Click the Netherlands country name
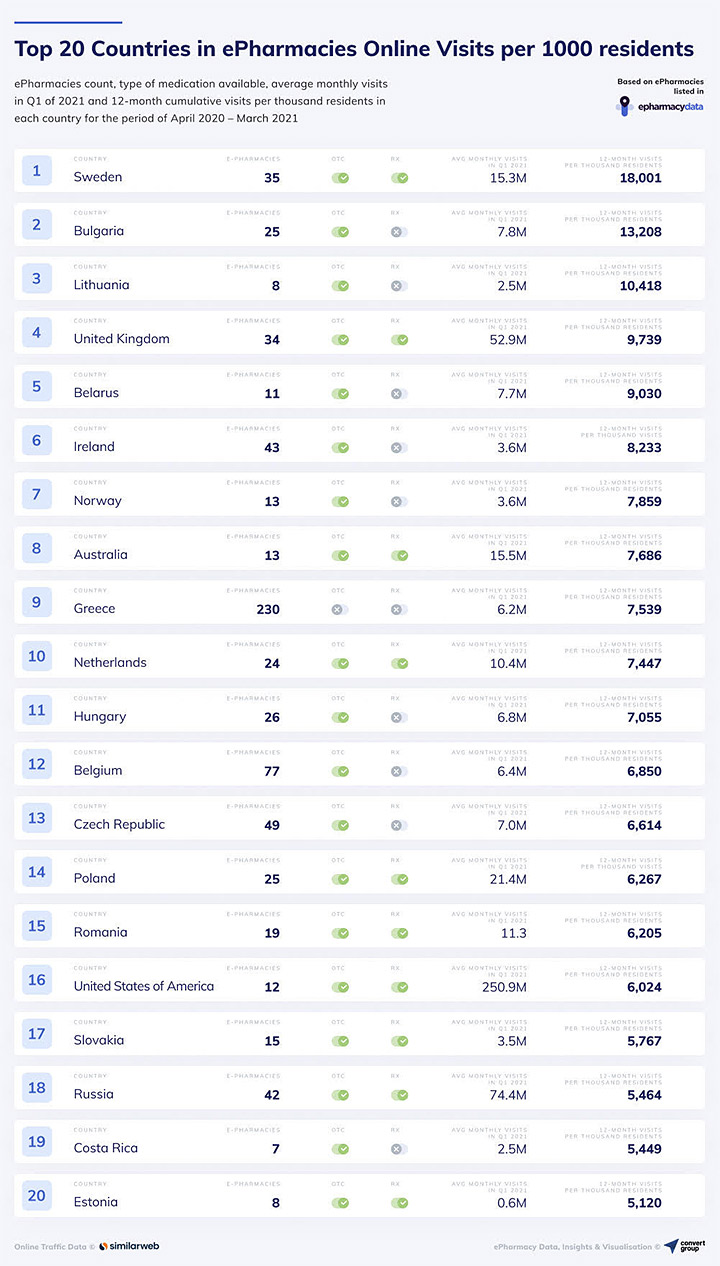Viewport: 720px width, 1266px height. pyautogui.click(x=110, y=663)
